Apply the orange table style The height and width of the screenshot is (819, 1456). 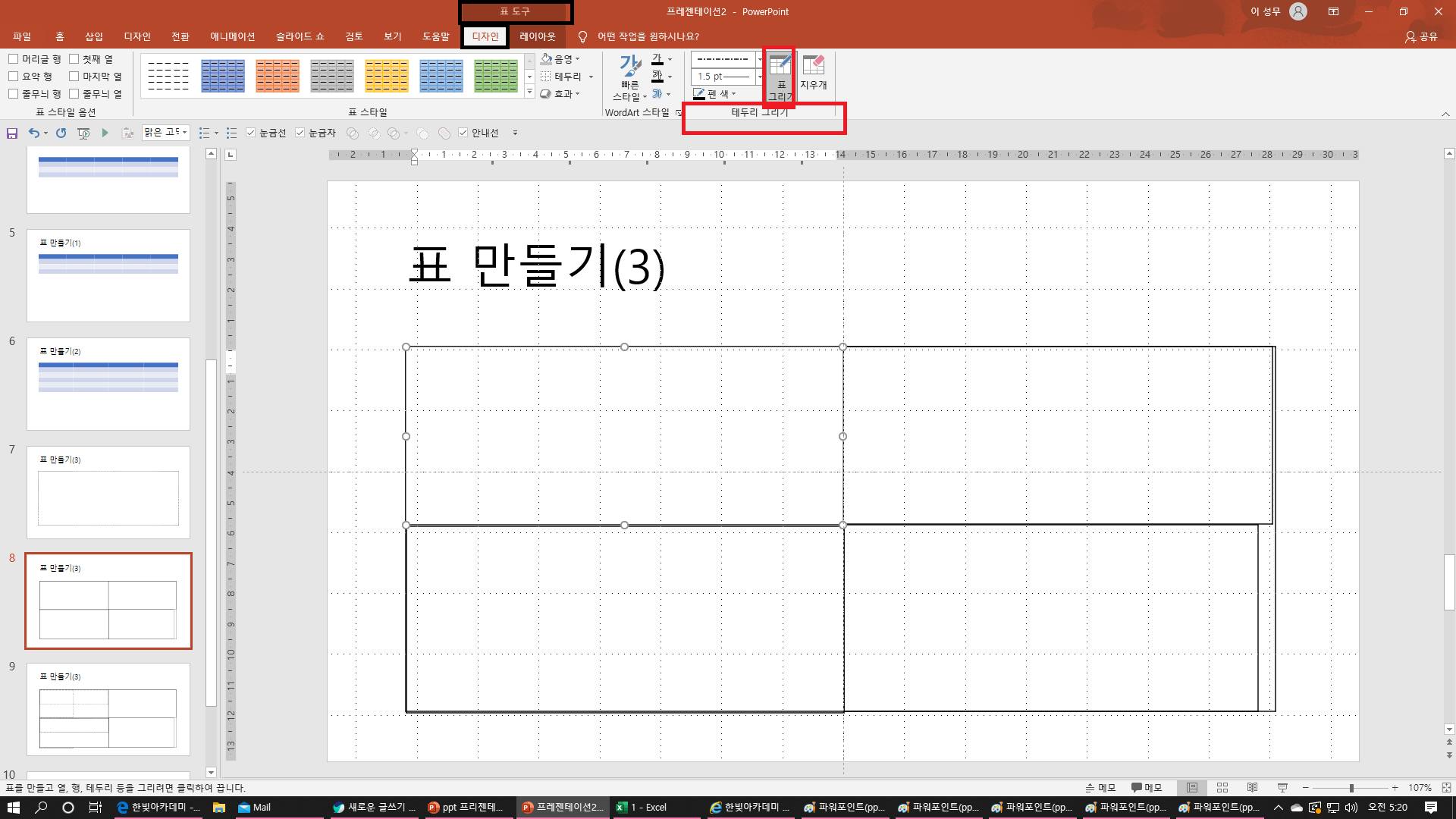click(x=277, y=76)
